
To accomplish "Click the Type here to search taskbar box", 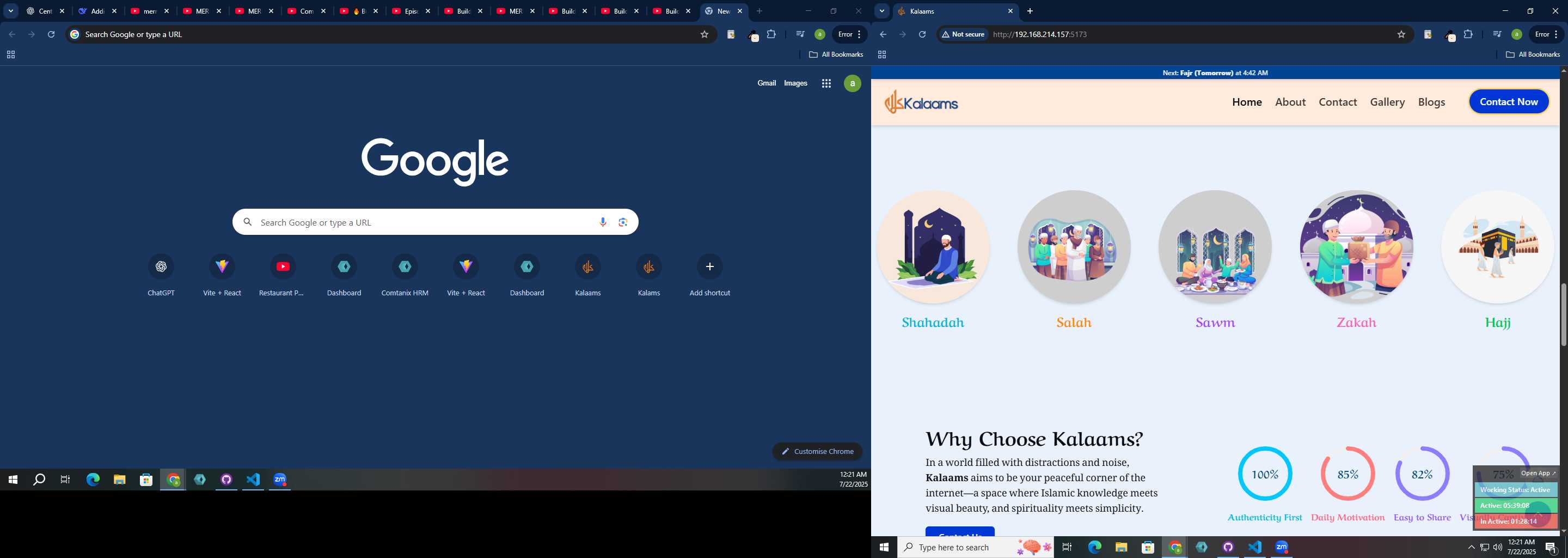I will tap(976, 547).
